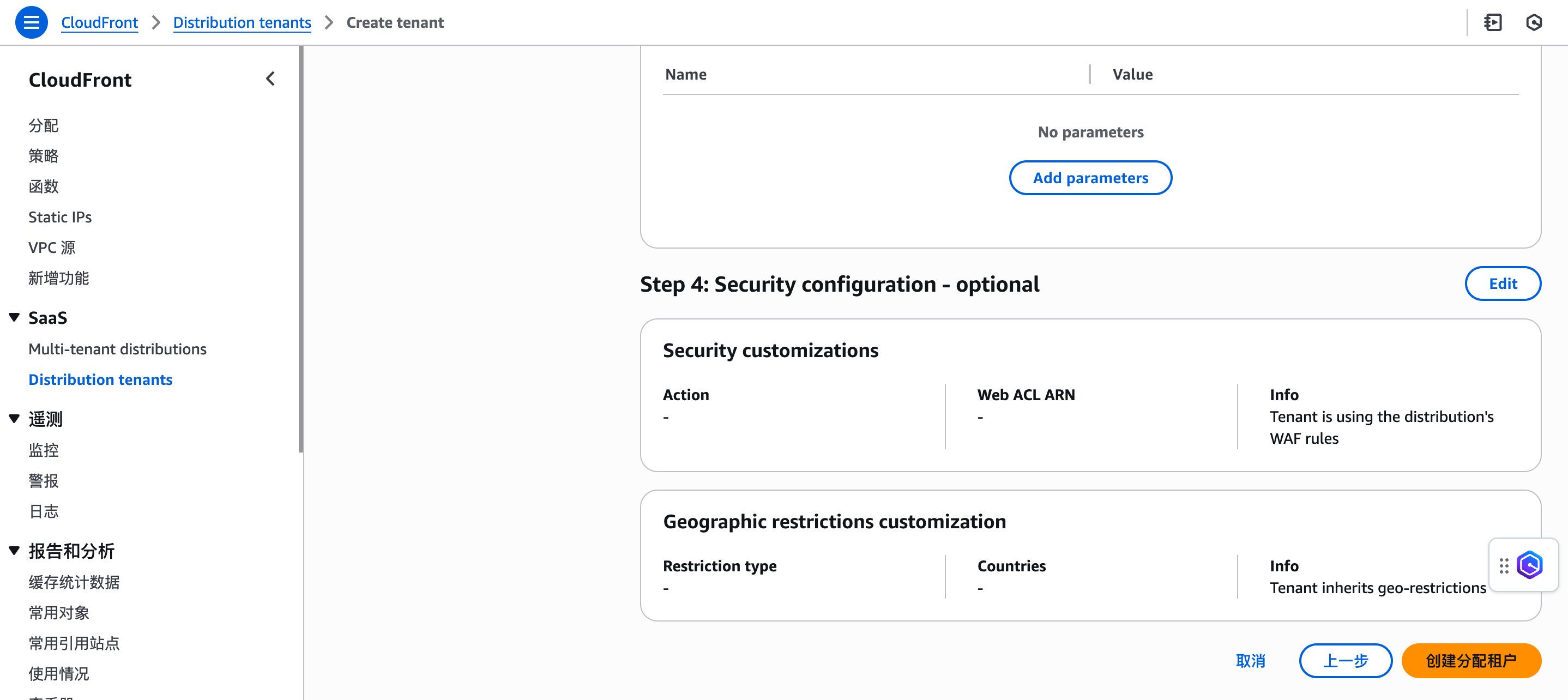Image resolution: width=1568 pixels, height=700 pixels.
Task: Open the floating Amazon Q chat widget
Action: [x=1529, y=565]
